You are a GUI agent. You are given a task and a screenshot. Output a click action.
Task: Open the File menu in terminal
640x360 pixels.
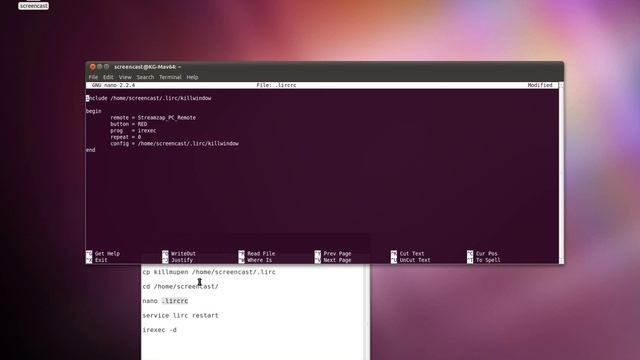tap(93, 77)
